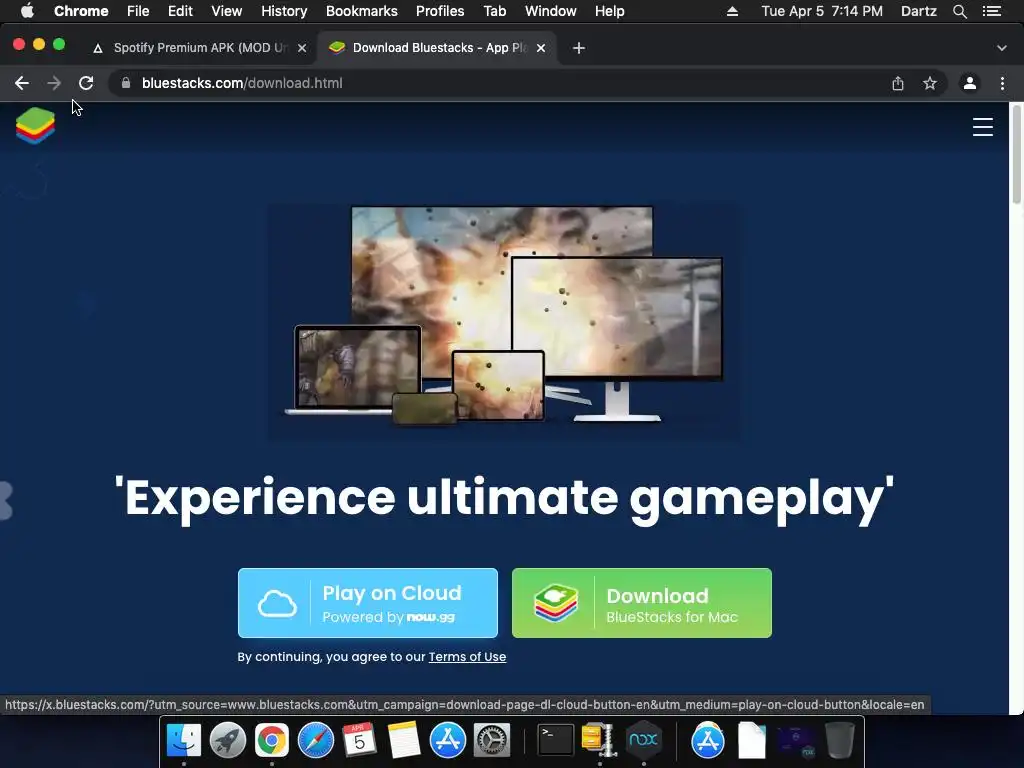The image size is (1024, 768).
Task: Close the Download Bluestacks tab
Action: pyautogui.click(x=541, y=48)
